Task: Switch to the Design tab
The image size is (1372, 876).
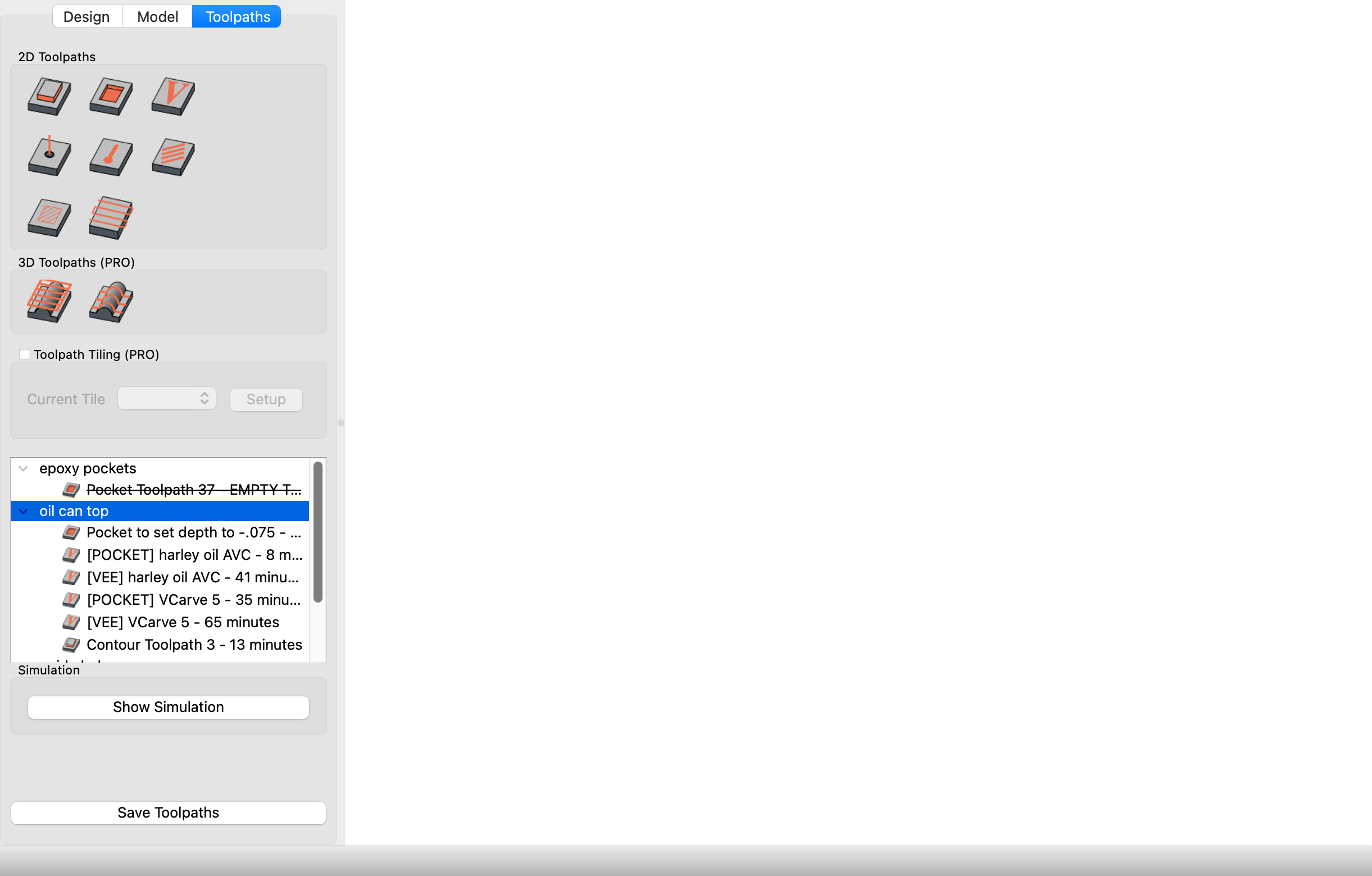Action: [87, 16]
